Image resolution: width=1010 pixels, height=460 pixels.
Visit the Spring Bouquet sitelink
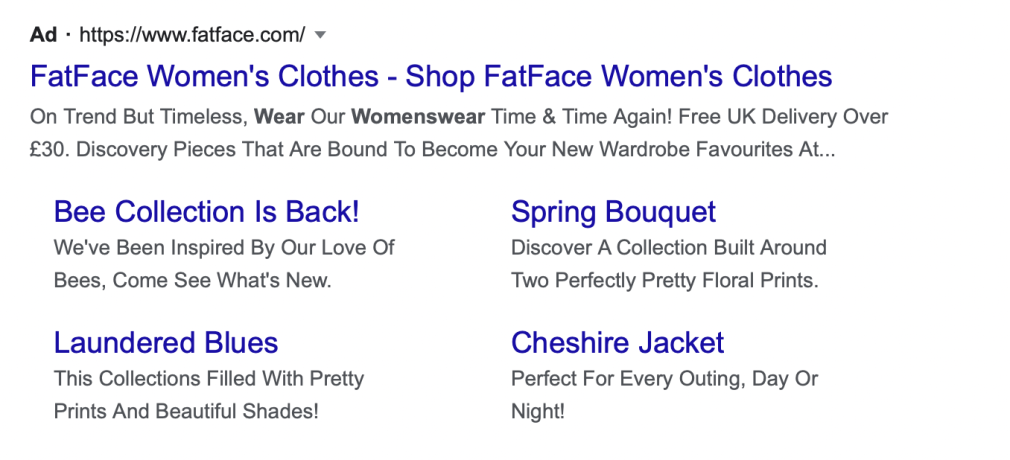click(x=613, y=212)
